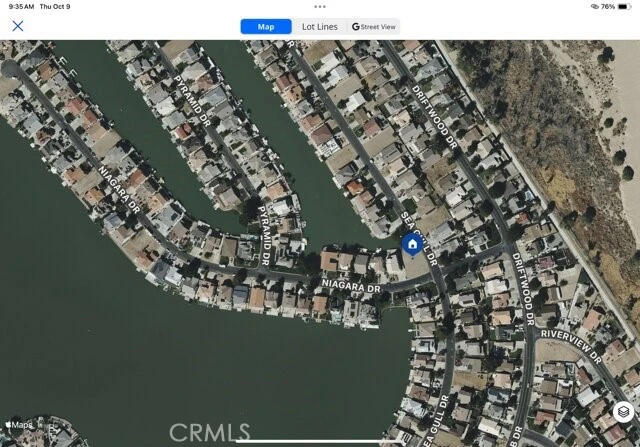Open Google Street View
This screenshot has width=640, height=447.
[373, 27]
